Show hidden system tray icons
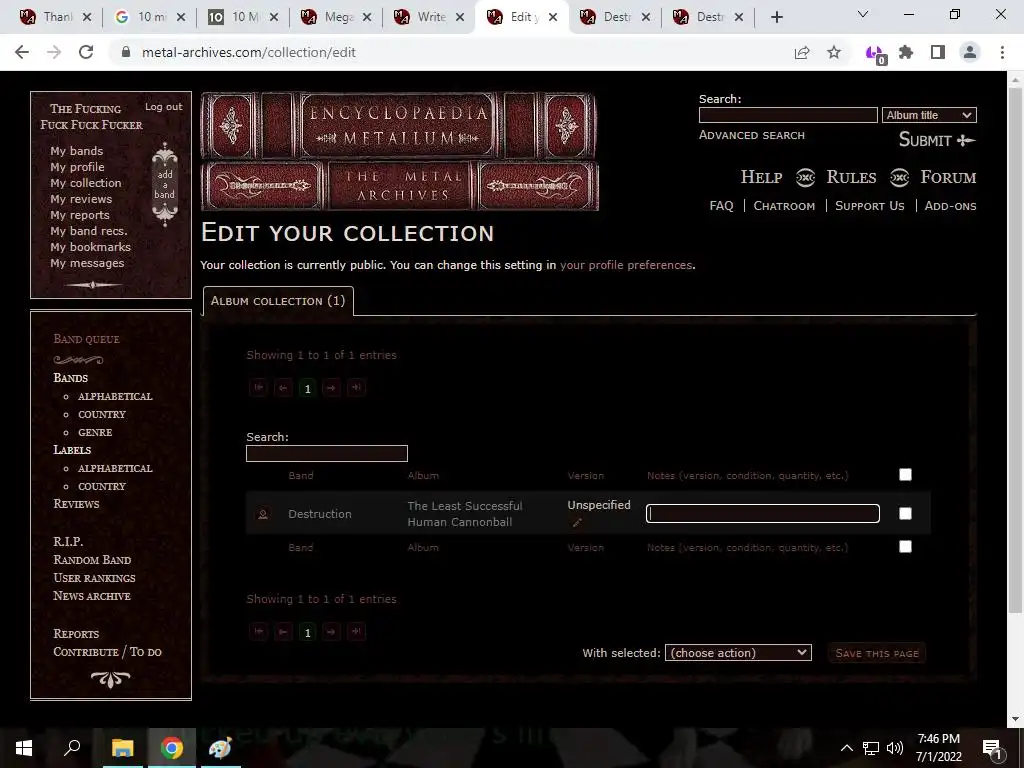Screen dimensions: 1024x768 point(846,748)
